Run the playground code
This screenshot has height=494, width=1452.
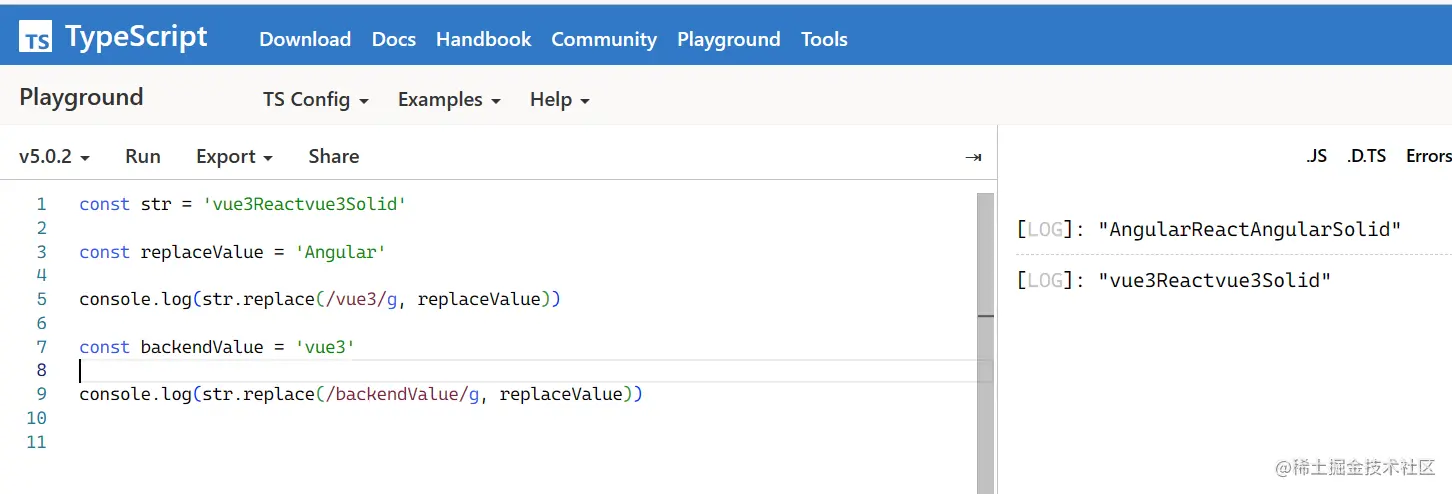143,157
